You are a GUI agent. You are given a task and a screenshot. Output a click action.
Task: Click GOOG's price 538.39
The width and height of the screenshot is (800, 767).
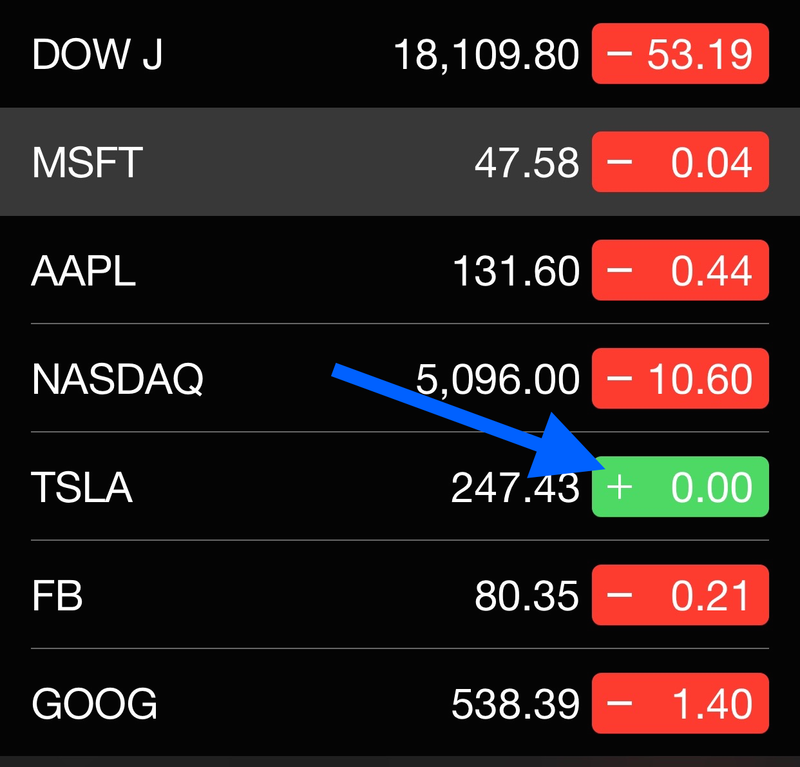point(515,704)
